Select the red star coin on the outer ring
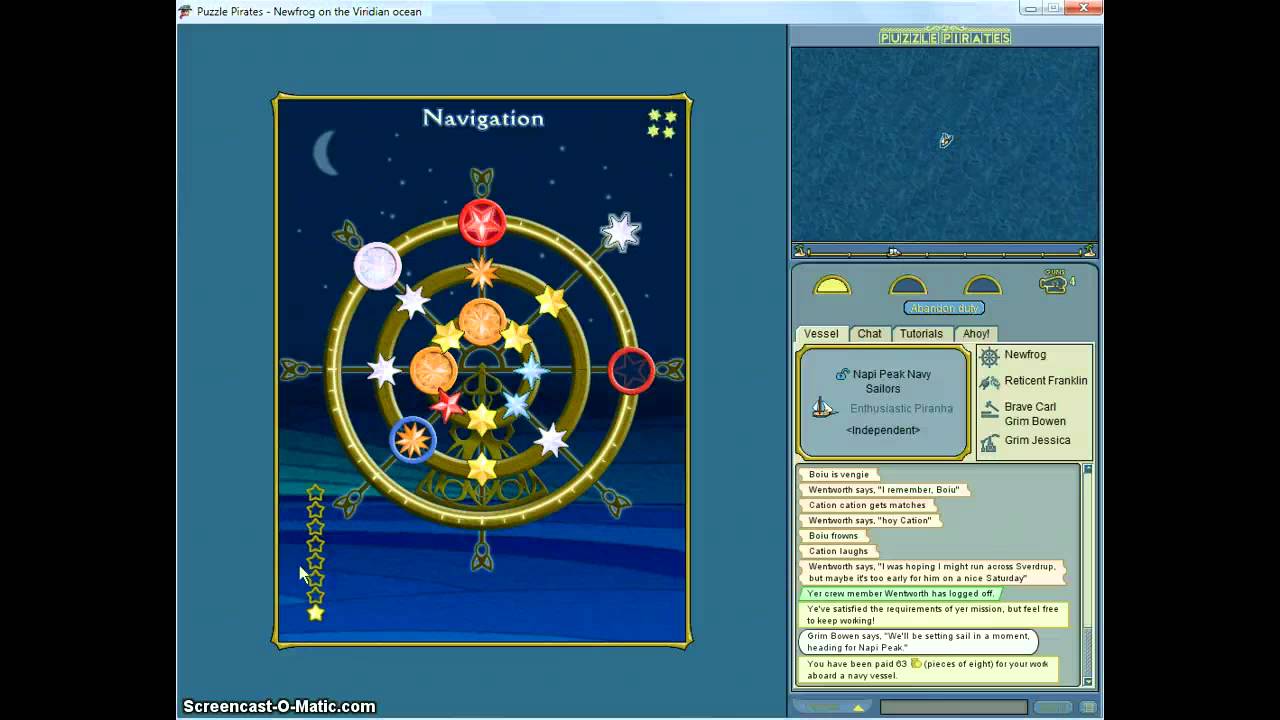The height and width of the screenshot is (720, 1280). coord(482,222)
